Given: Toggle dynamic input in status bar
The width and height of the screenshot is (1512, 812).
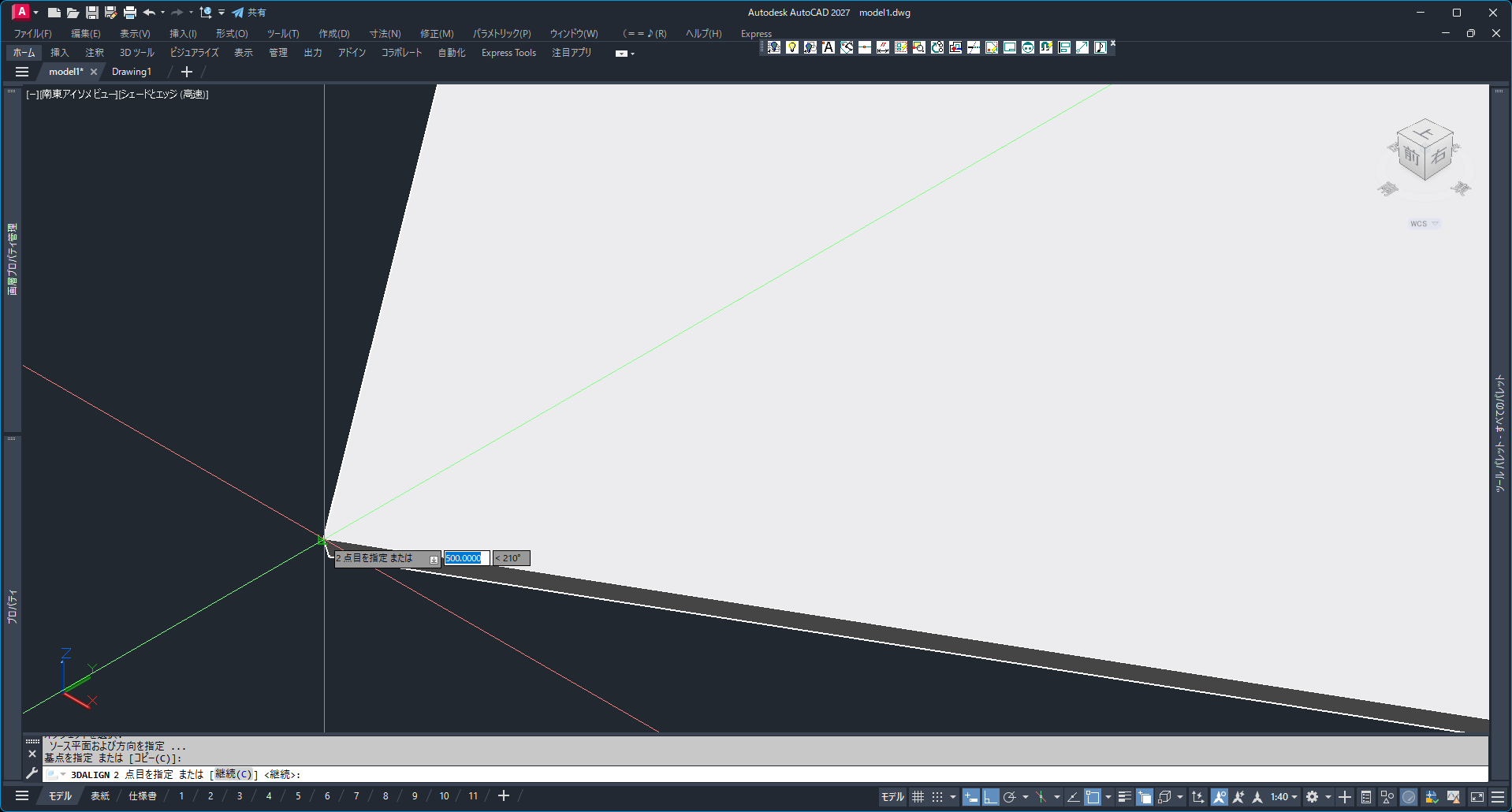Looking at the screenshot, I should point(971,797).
